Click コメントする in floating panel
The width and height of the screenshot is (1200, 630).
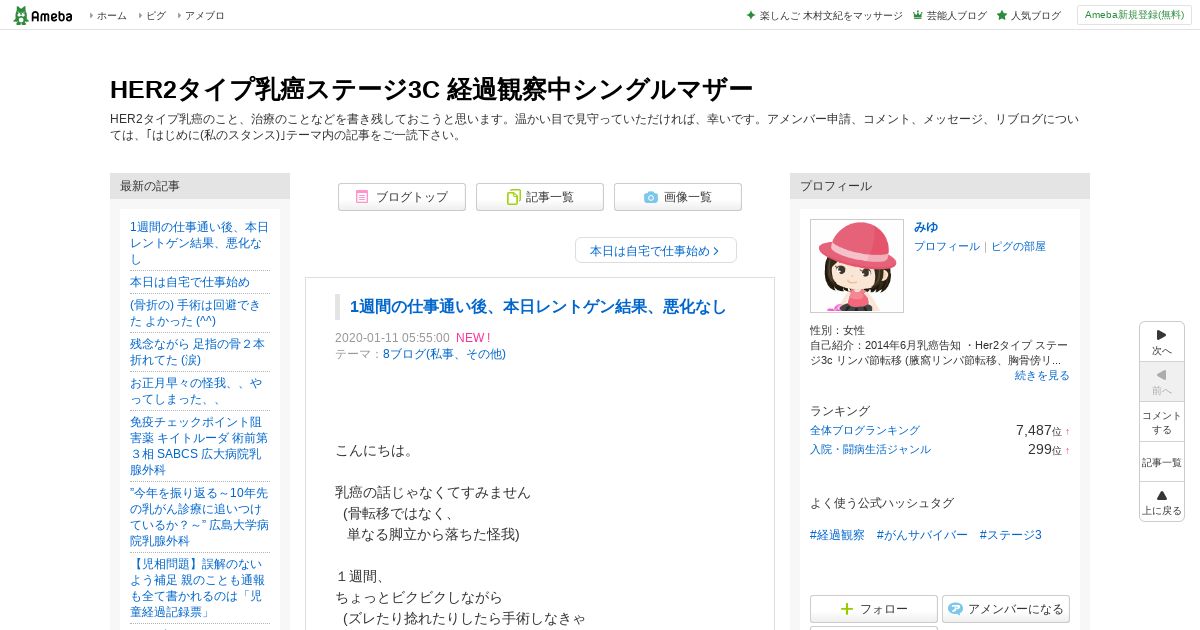[1162, 422]
